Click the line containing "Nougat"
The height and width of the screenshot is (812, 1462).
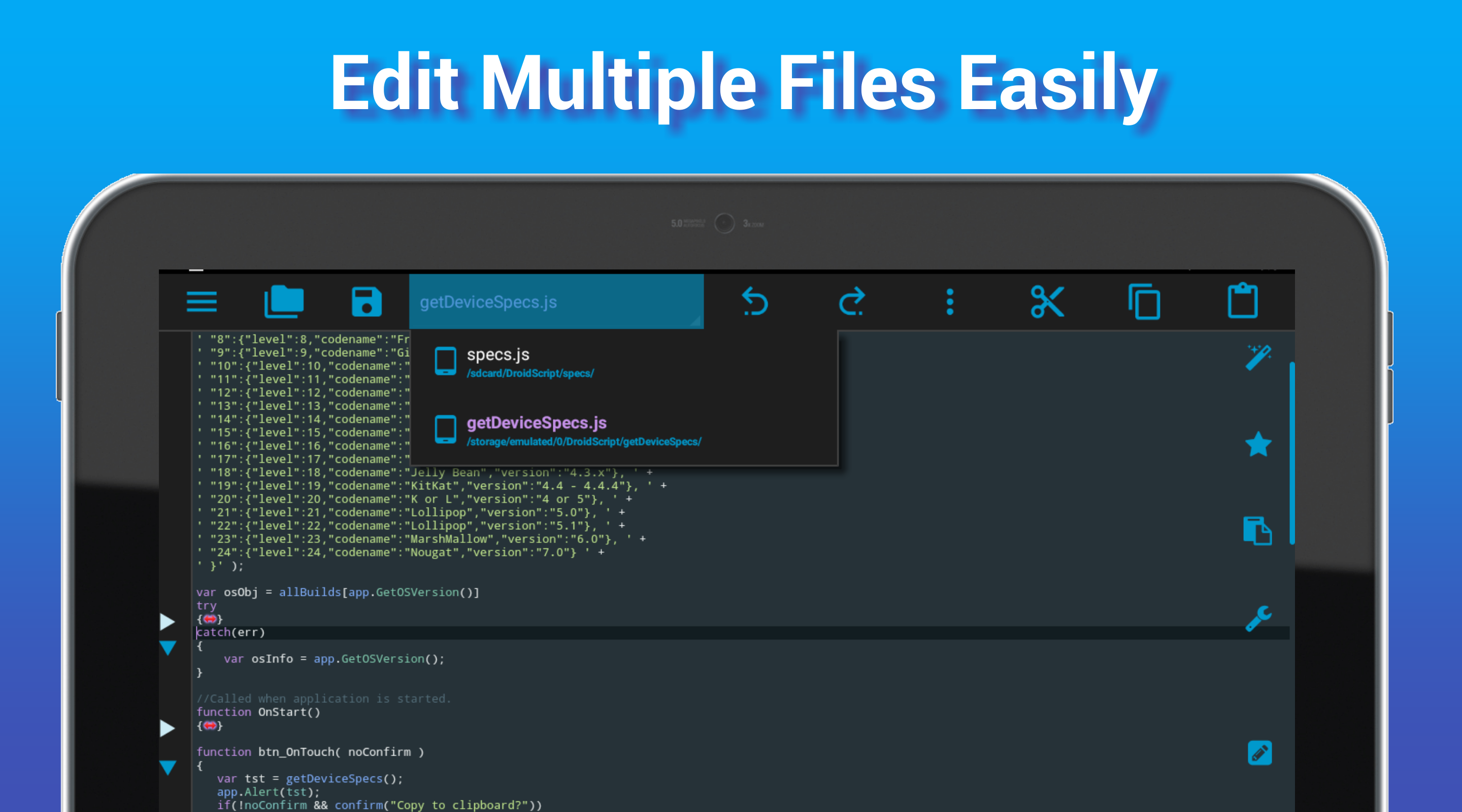point(400,552)
